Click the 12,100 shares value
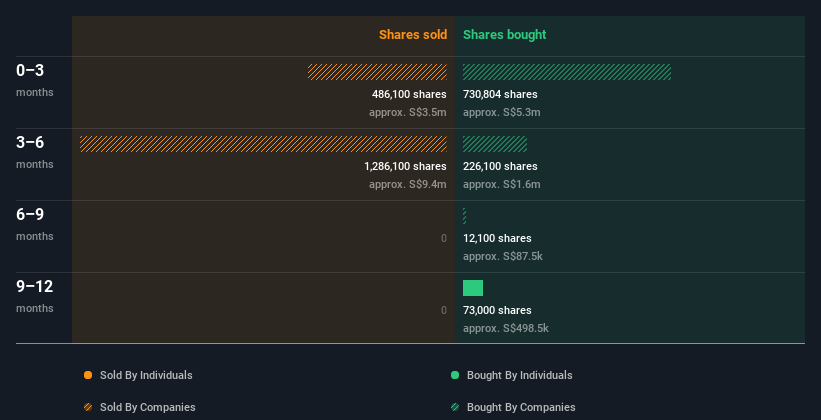Viewport: 821px width, 420px height. [x=497, y=238]
